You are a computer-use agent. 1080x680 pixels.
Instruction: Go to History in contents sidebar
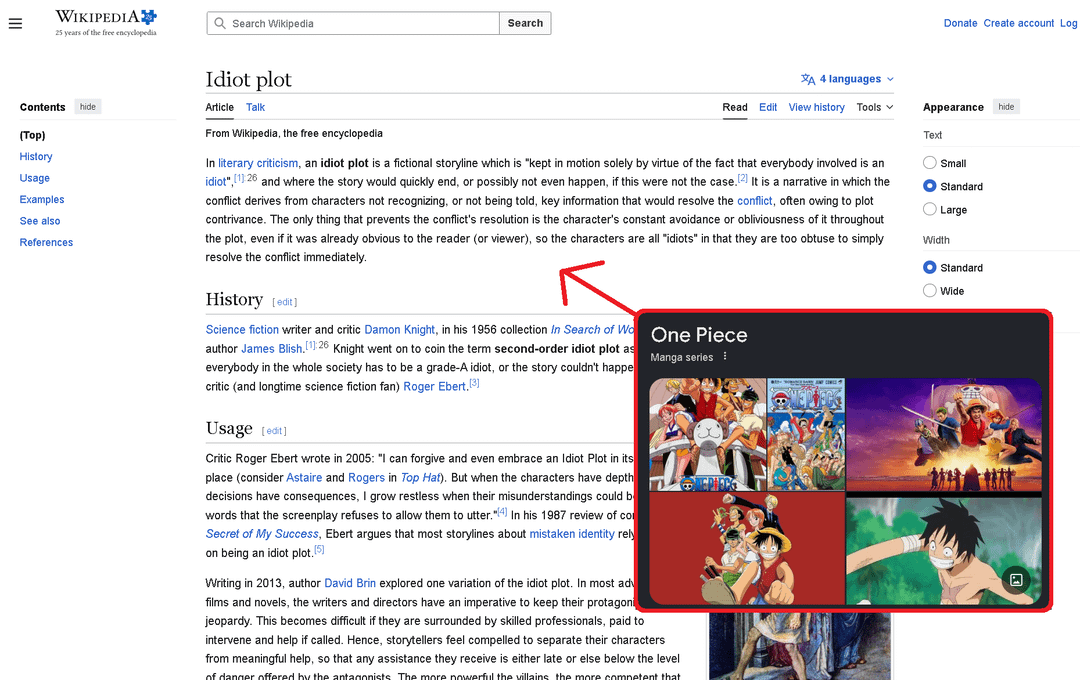(x=36, y=156)
